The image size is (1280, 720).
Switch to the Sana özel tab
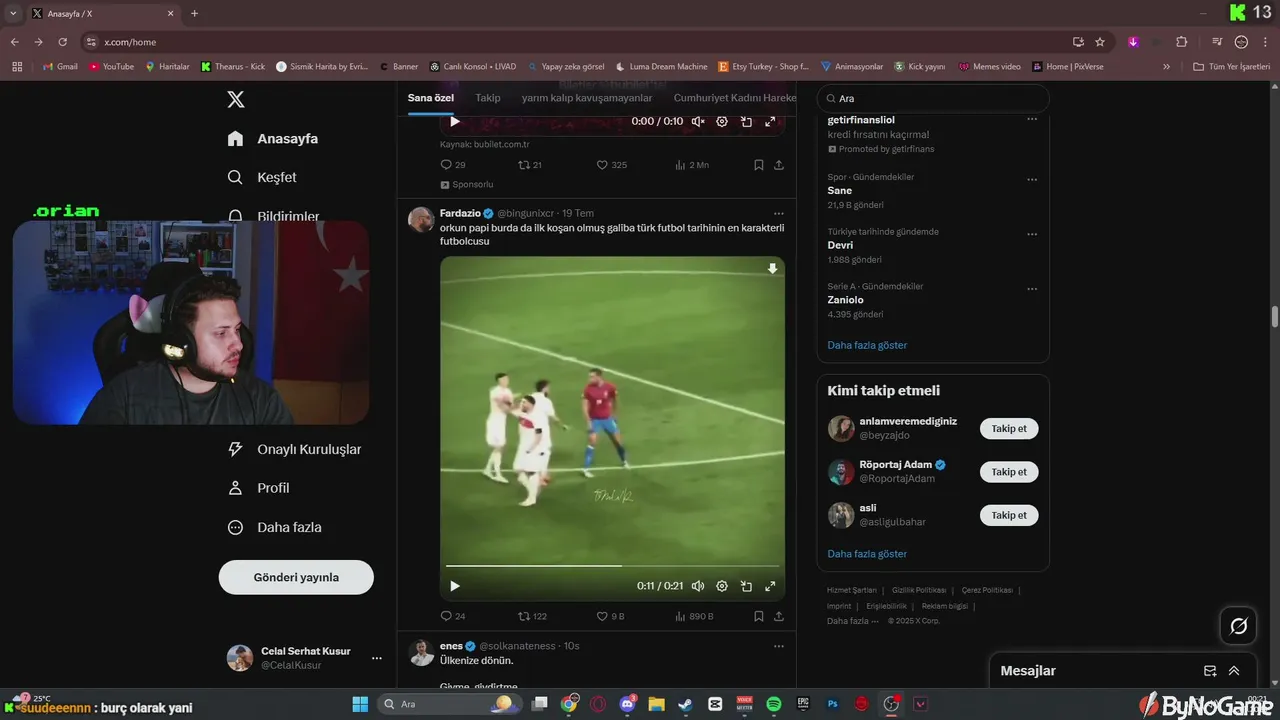431,98
